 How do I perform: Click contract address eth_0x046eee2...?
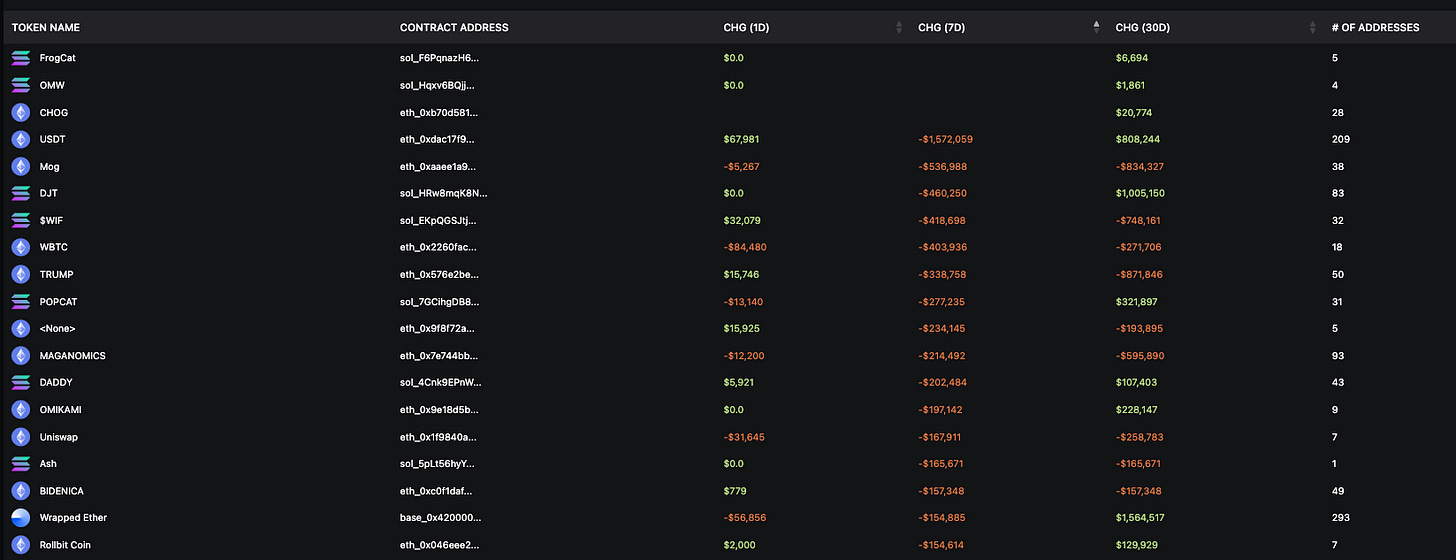[x=439, y=545]
